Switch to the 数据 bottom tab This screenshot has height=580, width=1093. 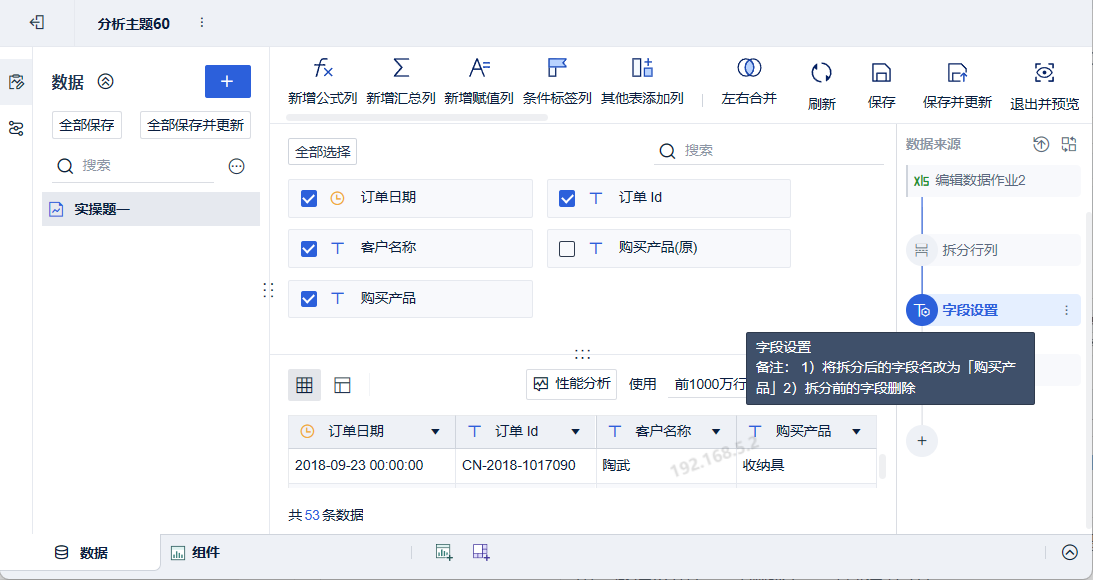pos(80,553)
